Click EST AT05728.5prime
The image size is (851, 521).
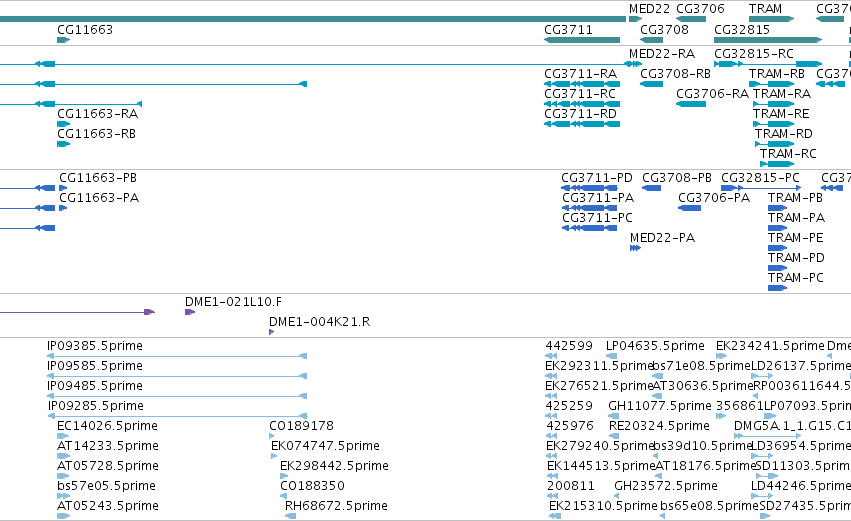tap(108, 467)
